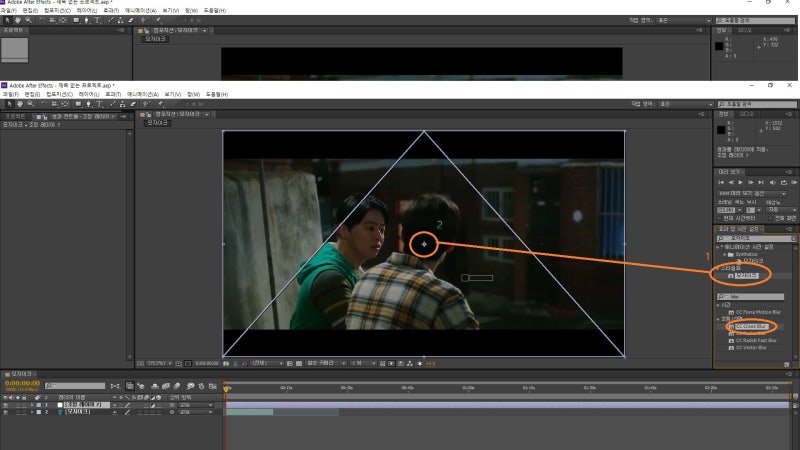Select the Selection arrow tool

10,104
